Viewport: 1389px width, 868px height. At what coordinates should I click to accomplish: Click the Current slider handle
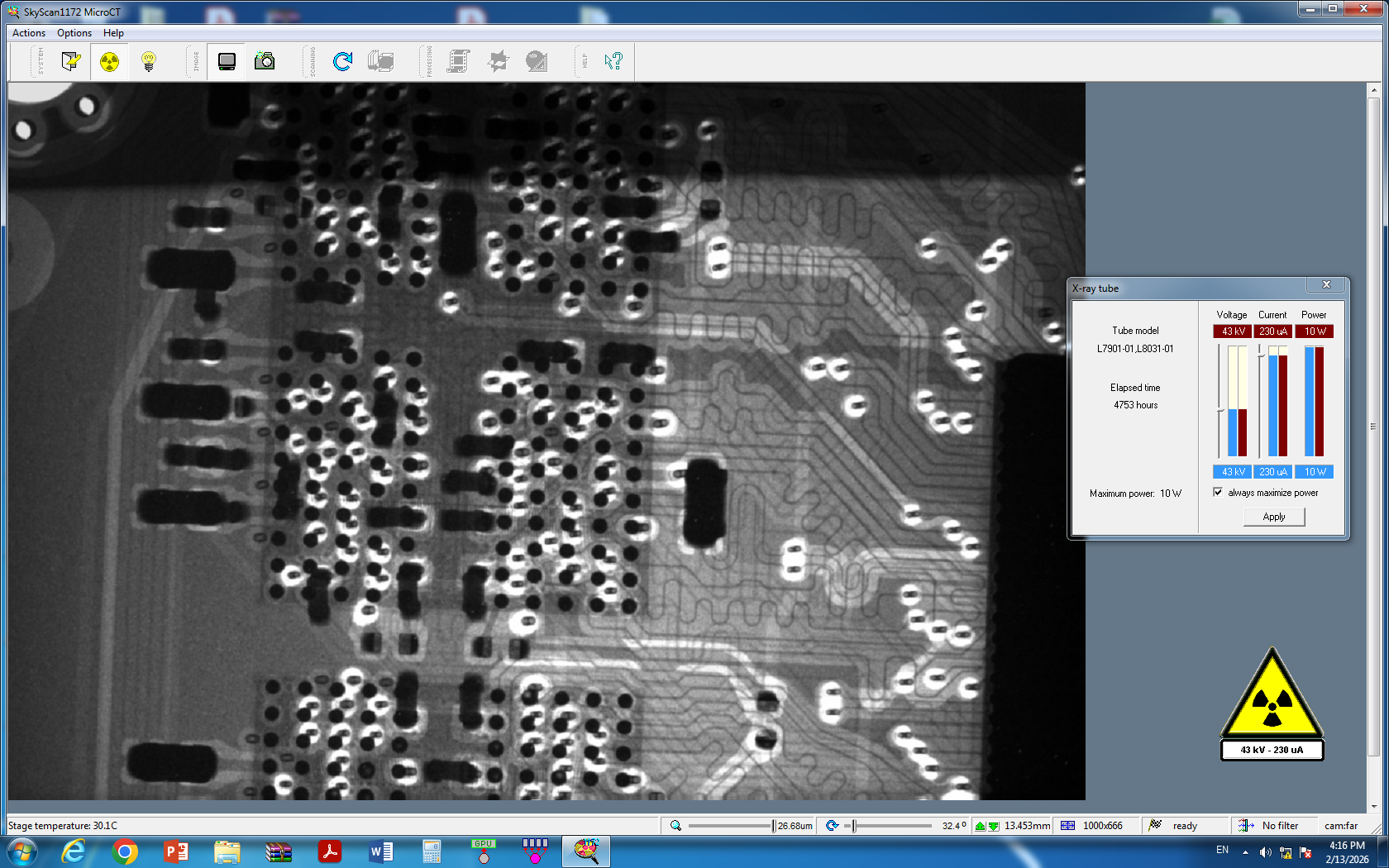click(1260, 353)
